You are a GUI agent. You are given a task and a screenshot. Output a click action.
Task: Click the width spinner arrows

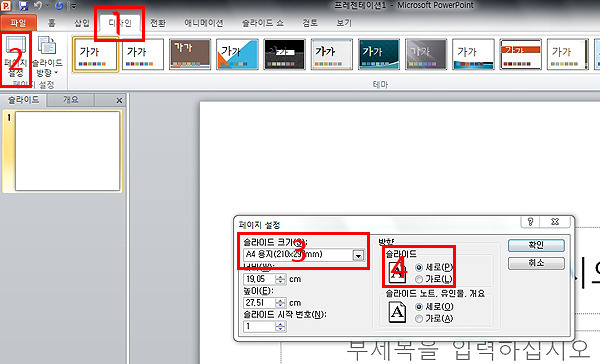tap(280, 279)
